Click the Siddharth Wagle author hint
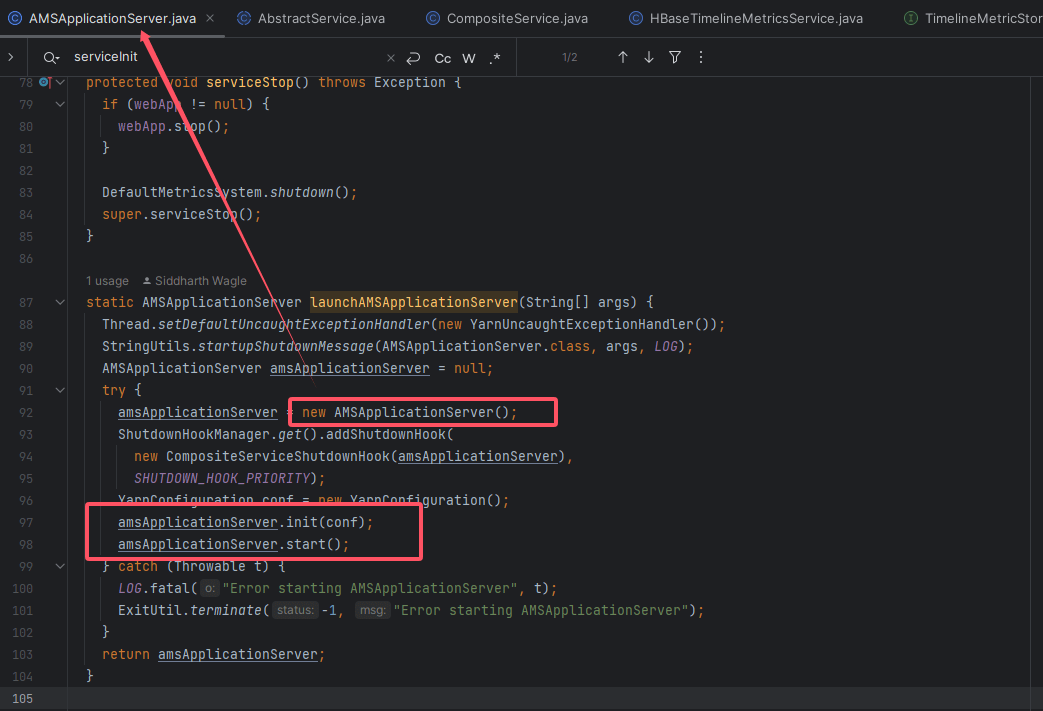This screenshot has height=711, width=1043. click(x=195, y=281)
